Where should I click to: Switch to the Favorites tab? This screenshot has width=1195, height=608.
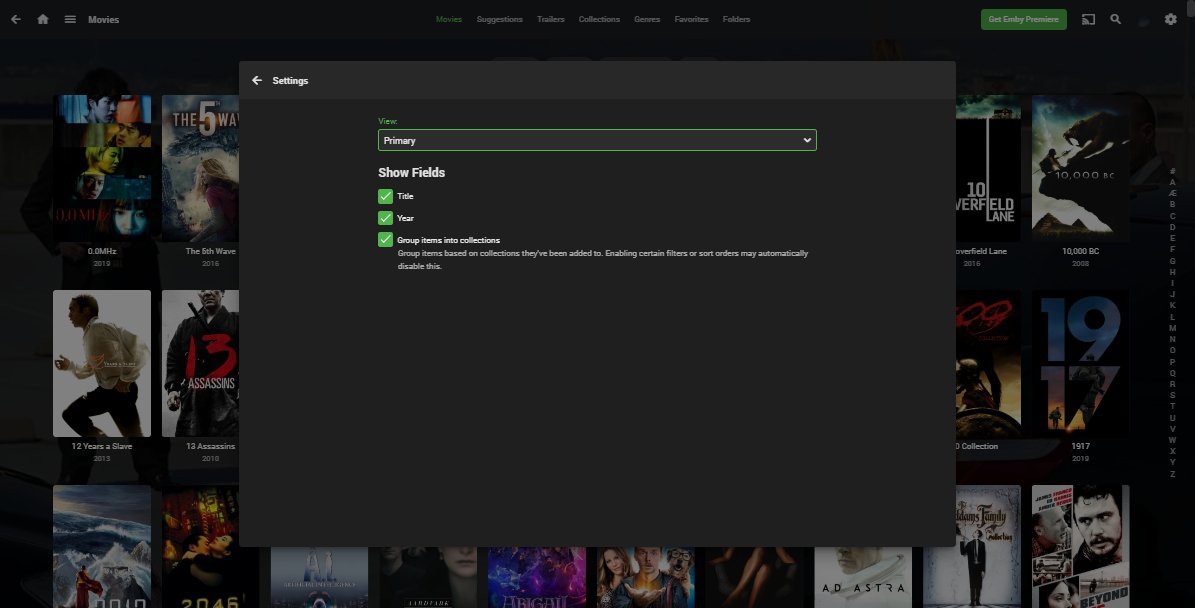(691, 18)
